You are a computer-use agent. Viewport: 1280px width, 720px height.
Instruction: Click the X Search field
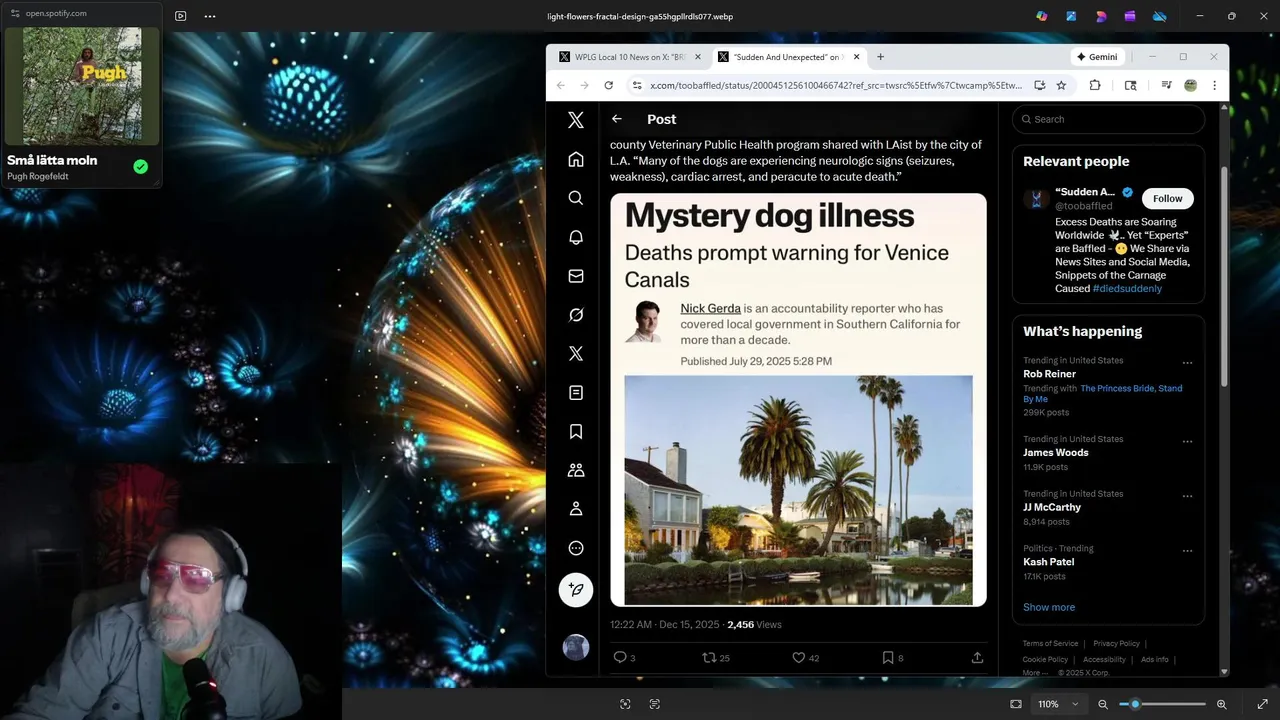[x=1108, y=119]
